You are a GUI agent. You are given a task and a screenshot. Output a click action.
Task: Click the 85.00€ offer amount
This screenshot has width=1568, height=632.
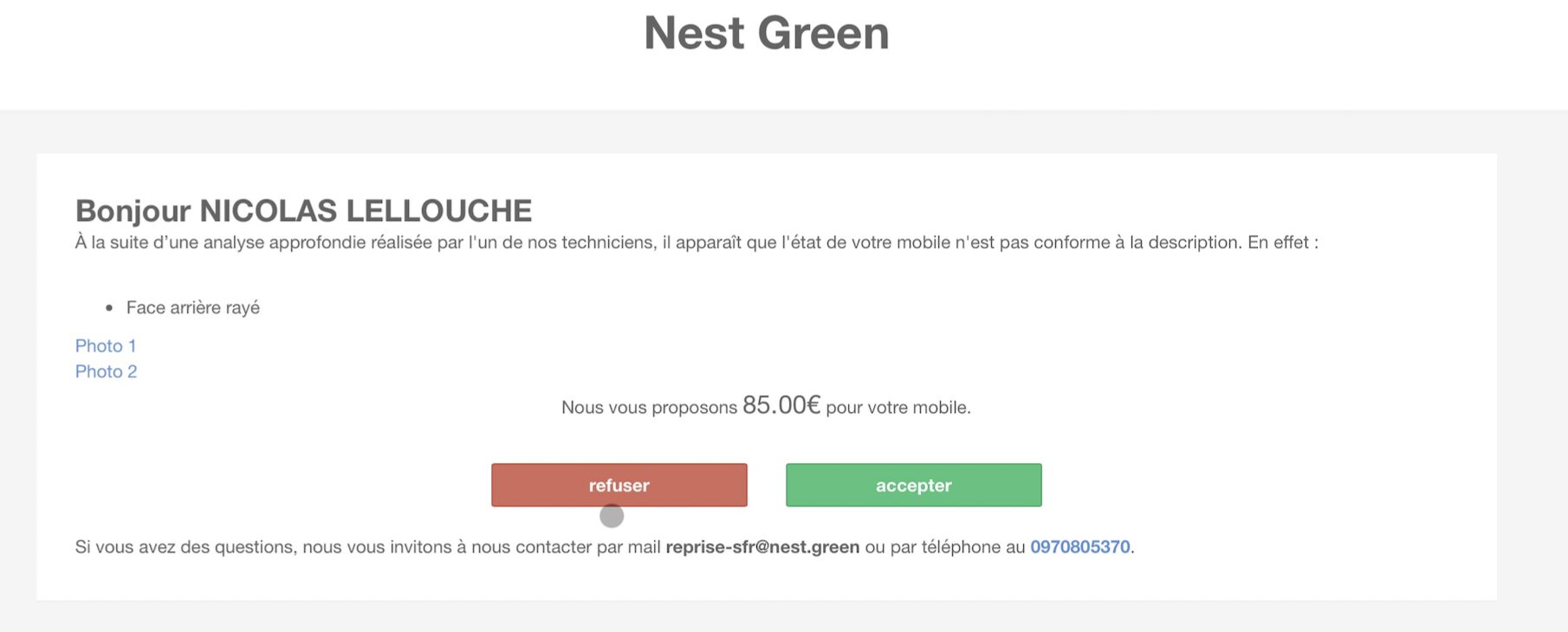pyautogui.click(x=781, y=405)
